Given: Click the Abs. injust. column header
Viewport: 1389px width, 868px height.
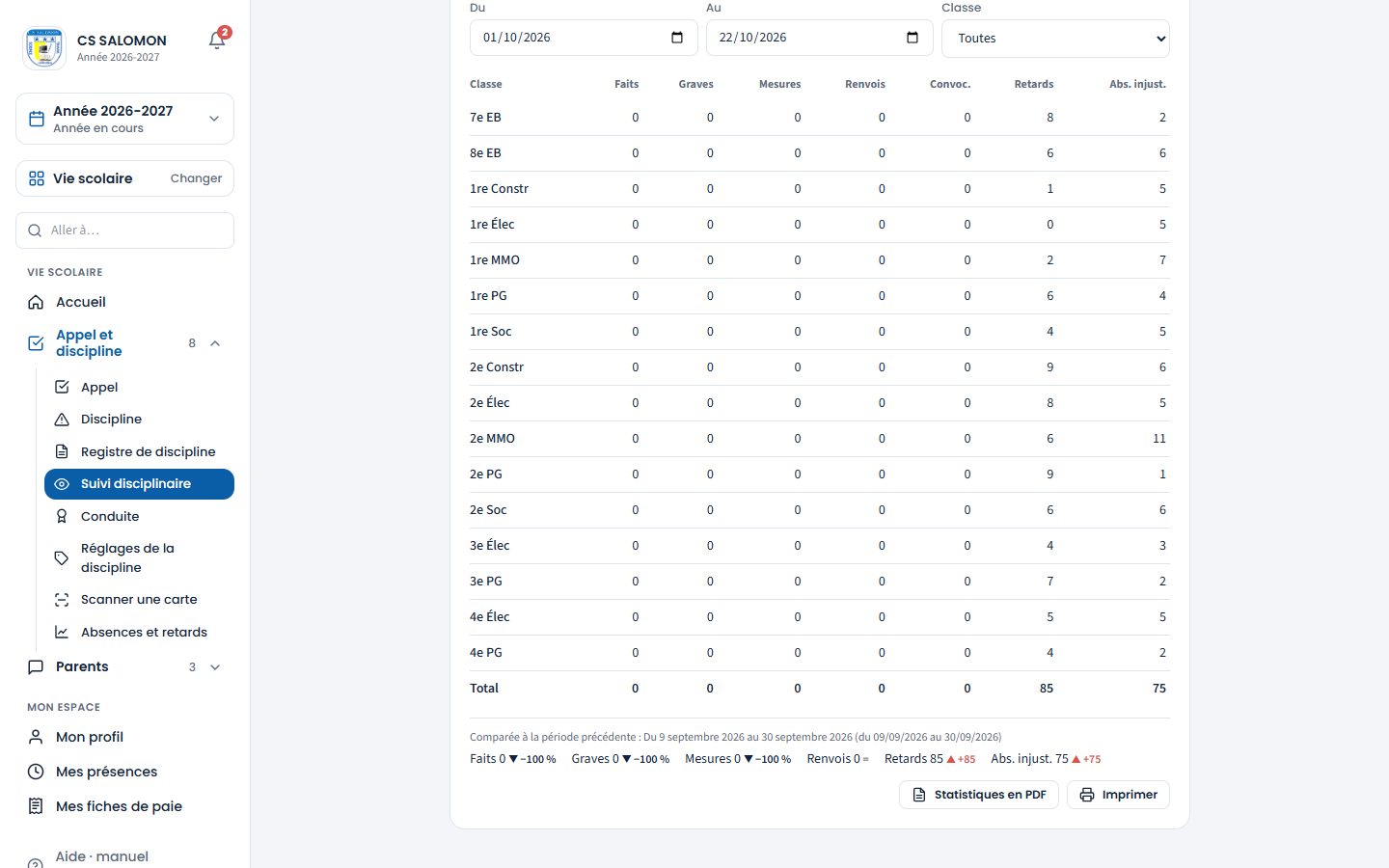Looking at the screenshot, I should point(1137,84).
